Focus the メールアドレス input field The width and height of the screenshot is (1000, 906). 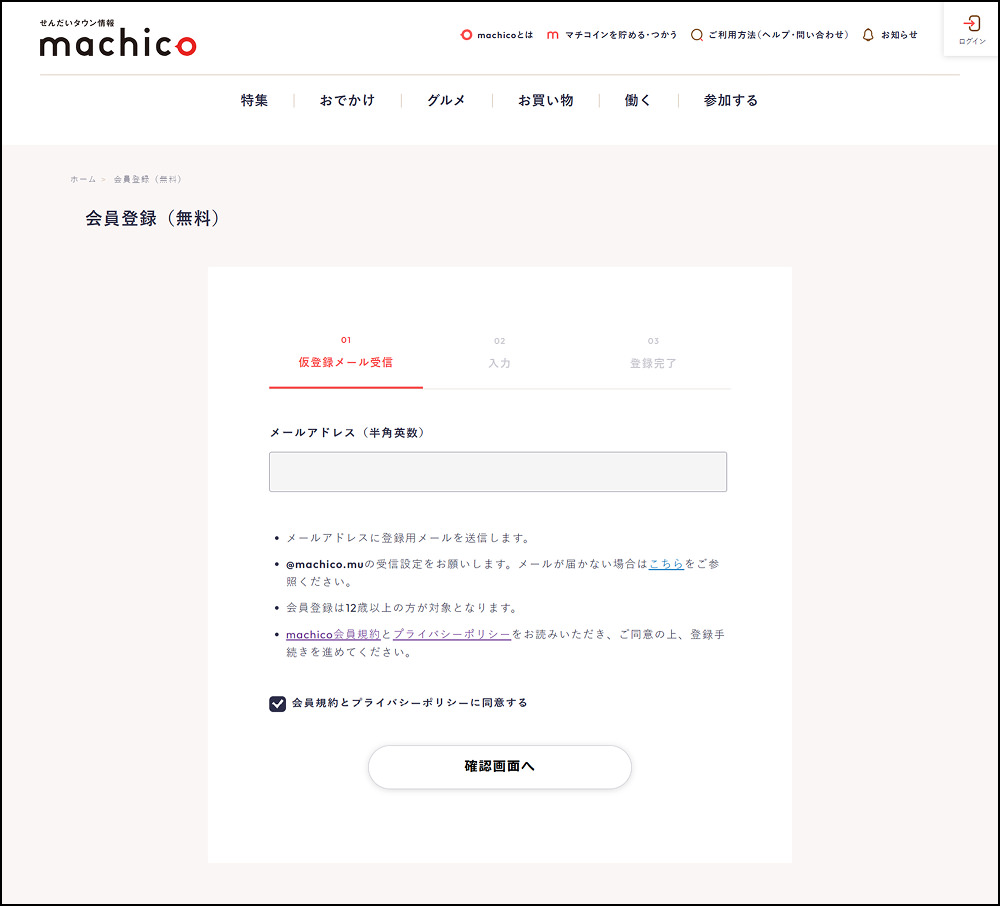tap(497, 472)
